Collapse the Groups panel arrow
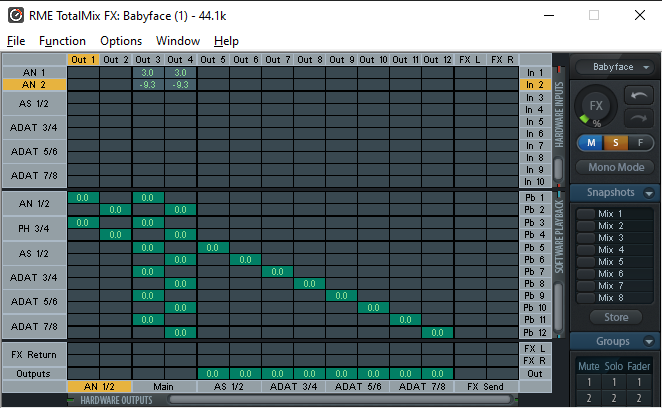Image resolution: width=662 pixels, height=408 pixels. point(649,341)
